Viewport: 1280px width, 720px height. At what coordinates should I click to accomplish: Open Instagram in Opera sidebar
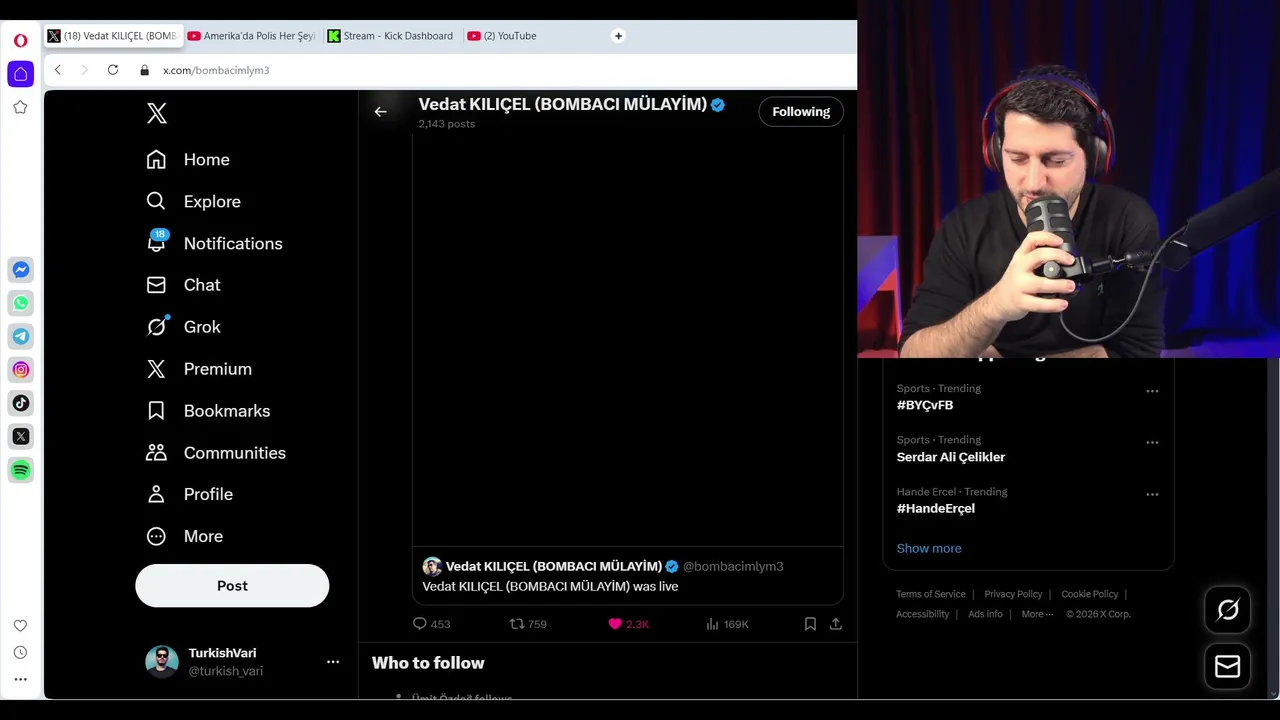click(x=20, y=370)
